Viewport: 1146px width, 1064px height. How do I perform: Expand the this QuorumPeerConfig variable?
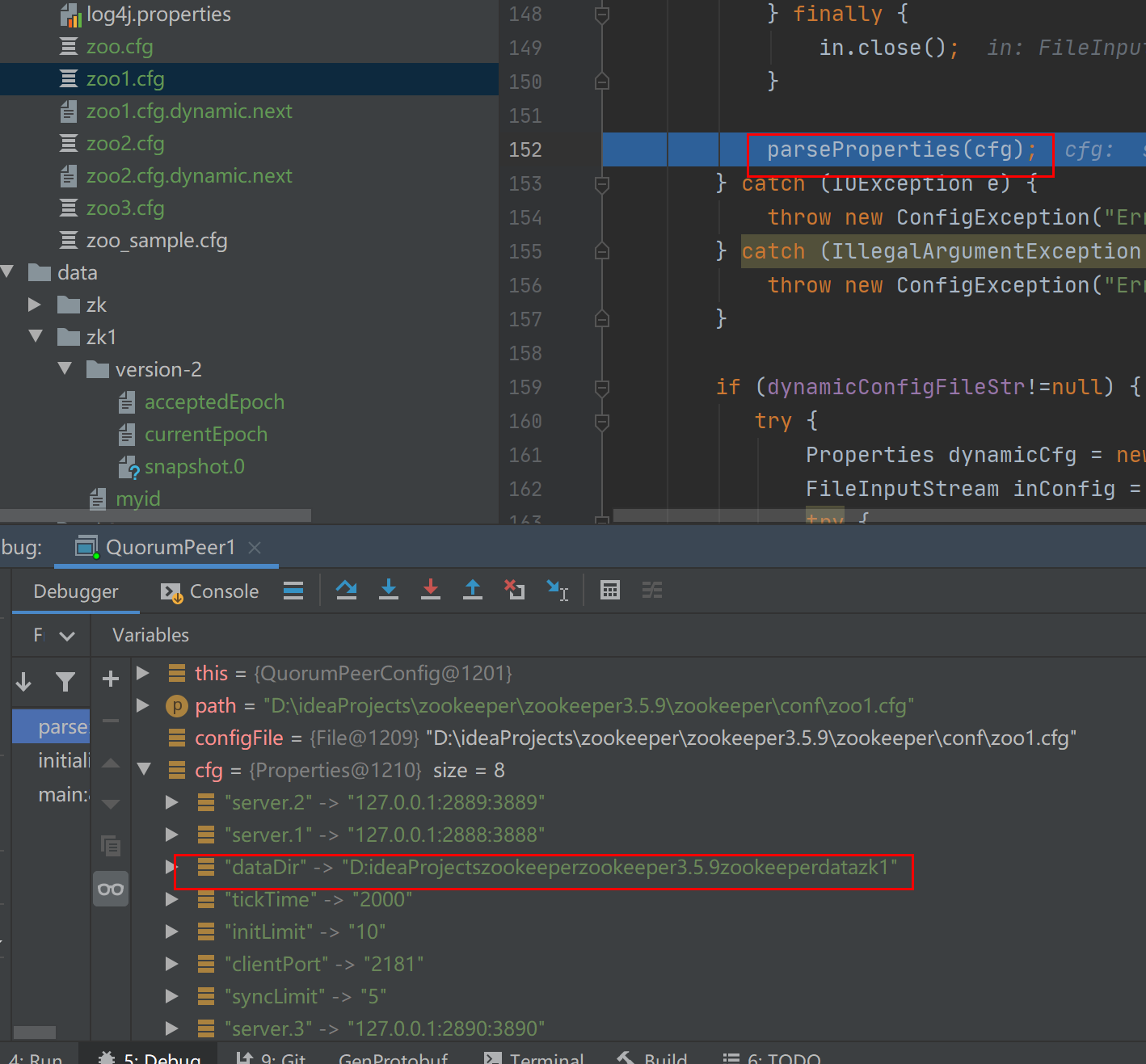(x=143, y=672)
